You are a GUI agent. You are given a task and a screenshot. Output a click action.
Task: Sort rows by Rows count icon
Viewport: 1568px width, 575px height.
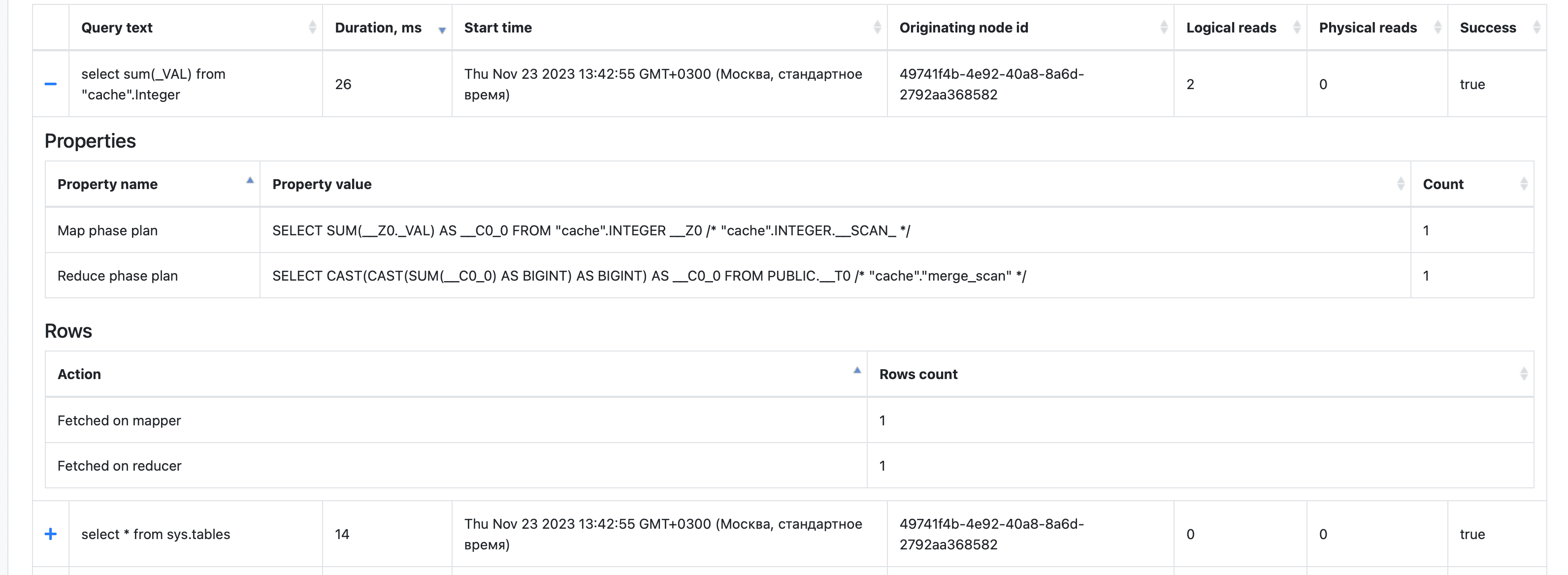(x=1524, y=374)
